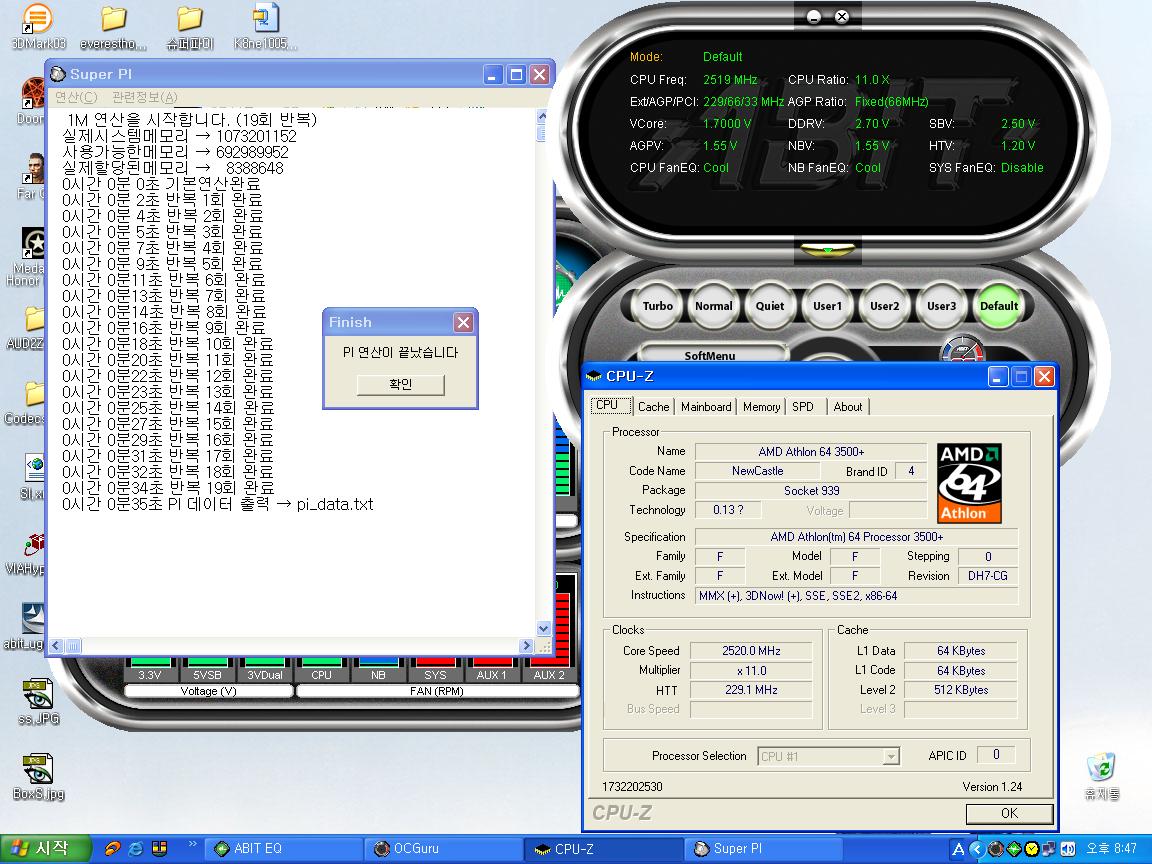This screenshot has height=864, width=1152.
Task: Click OK in the CPU-Z window
Action: (x=1009, y=813)
